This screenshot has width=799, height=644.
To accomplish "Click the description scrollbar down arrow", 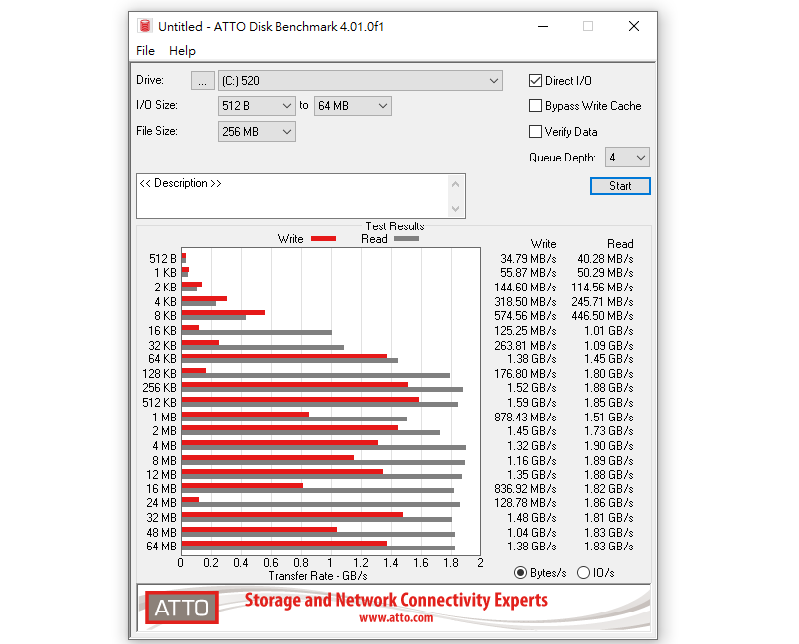I will point(456,208).
